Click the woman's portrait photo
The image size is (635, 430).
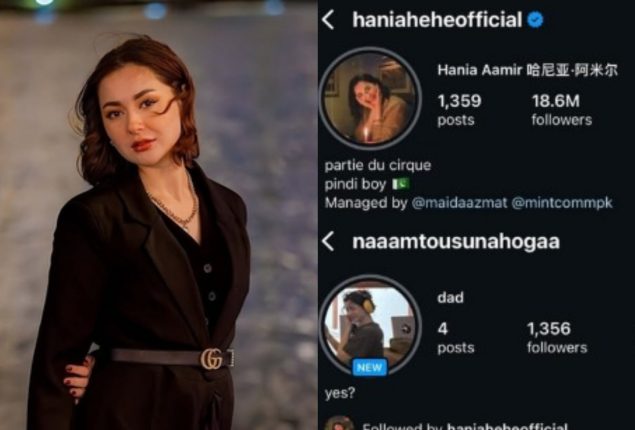tap(158, 215)
